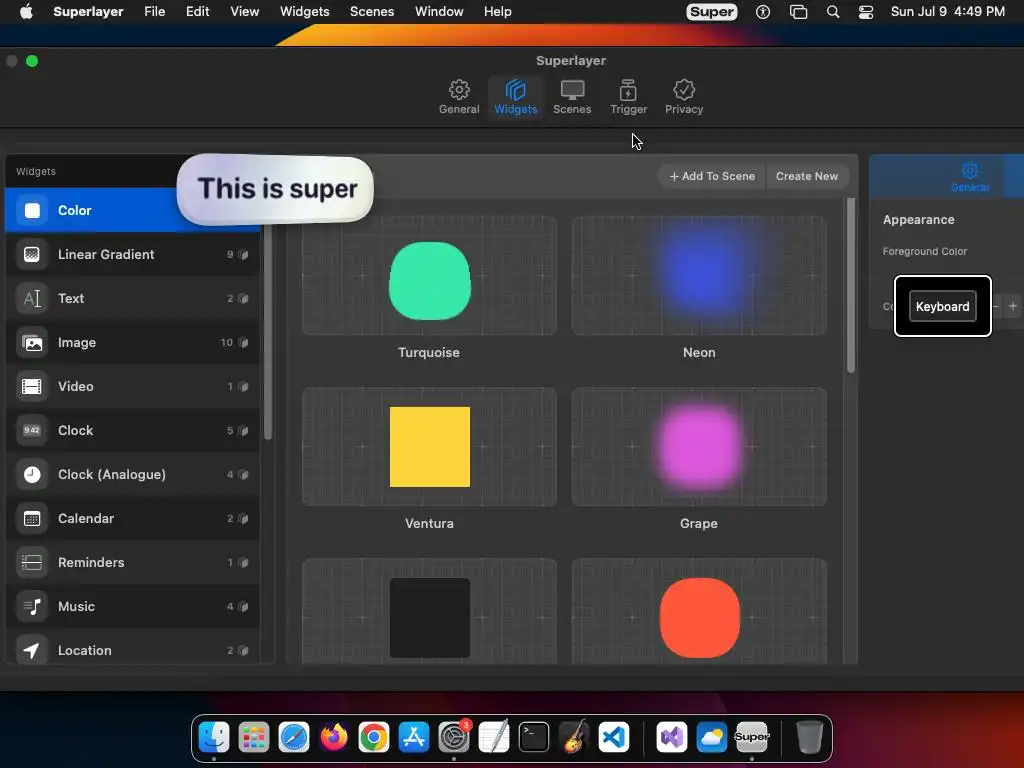1024x768 pixels.
Task: Open the Scenes toolbar tab
Action: click(x=571, y=97)
